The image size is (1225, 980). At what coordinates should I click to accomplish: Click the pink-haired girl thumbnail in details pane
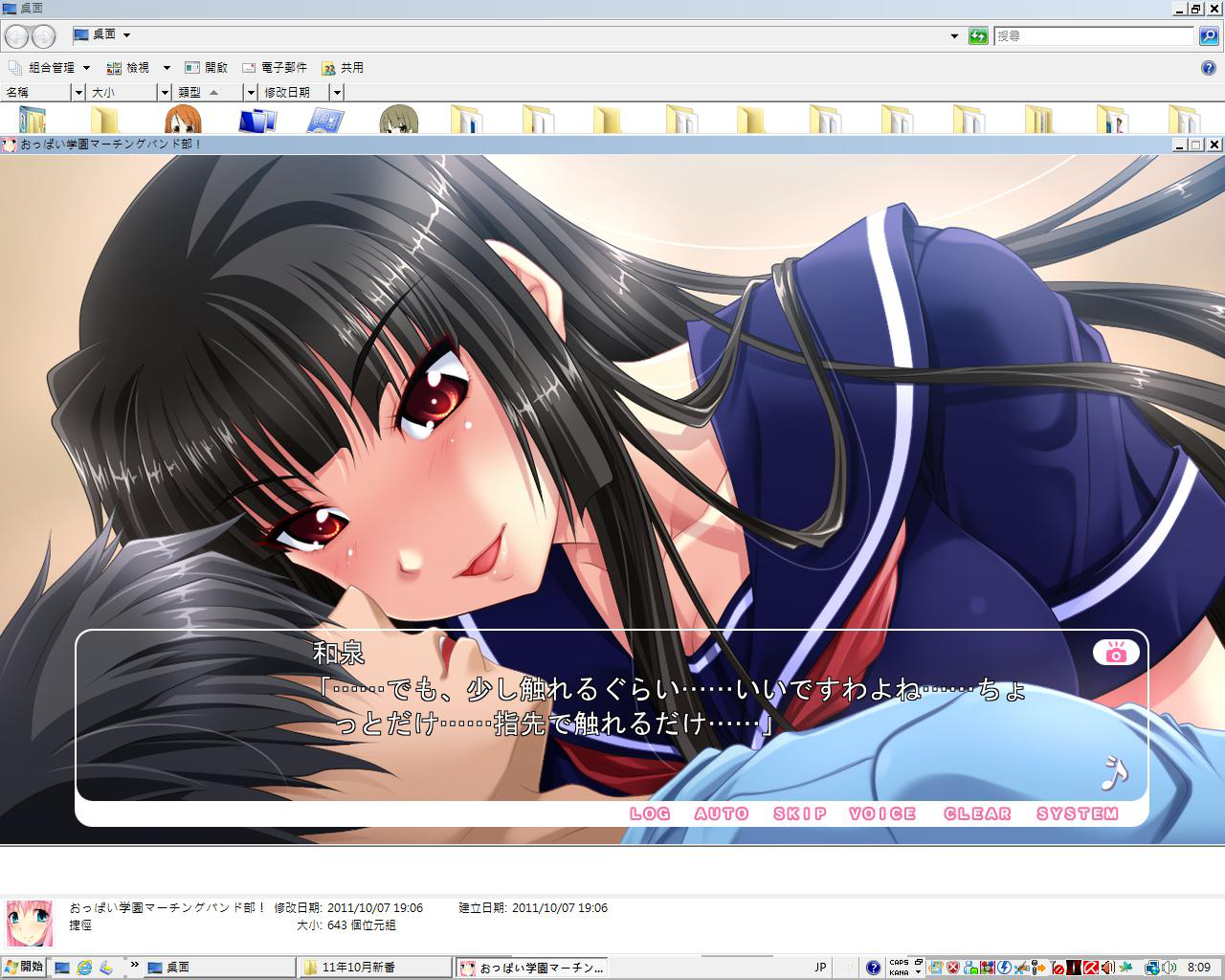pos(30,923)
